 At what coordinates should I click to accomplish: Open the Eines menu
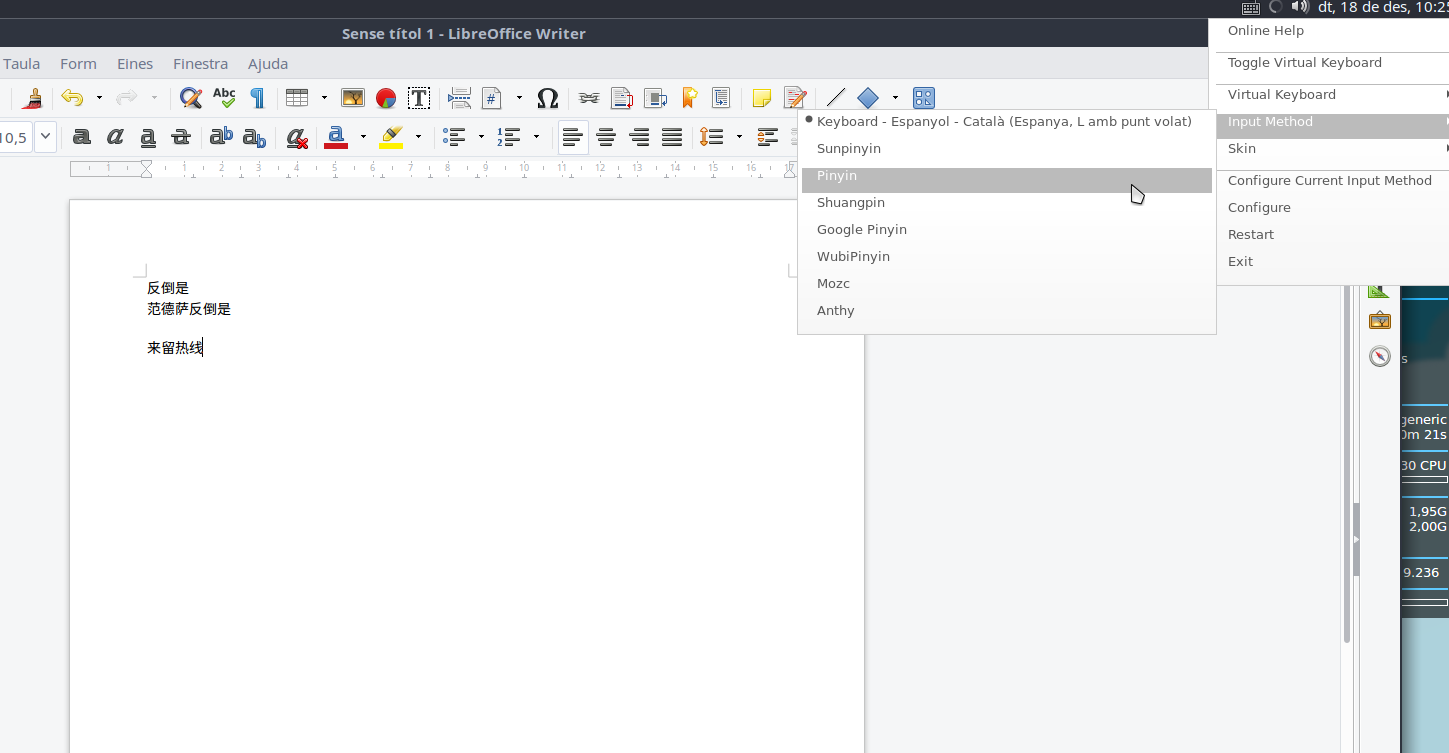(x=135, y=64)
